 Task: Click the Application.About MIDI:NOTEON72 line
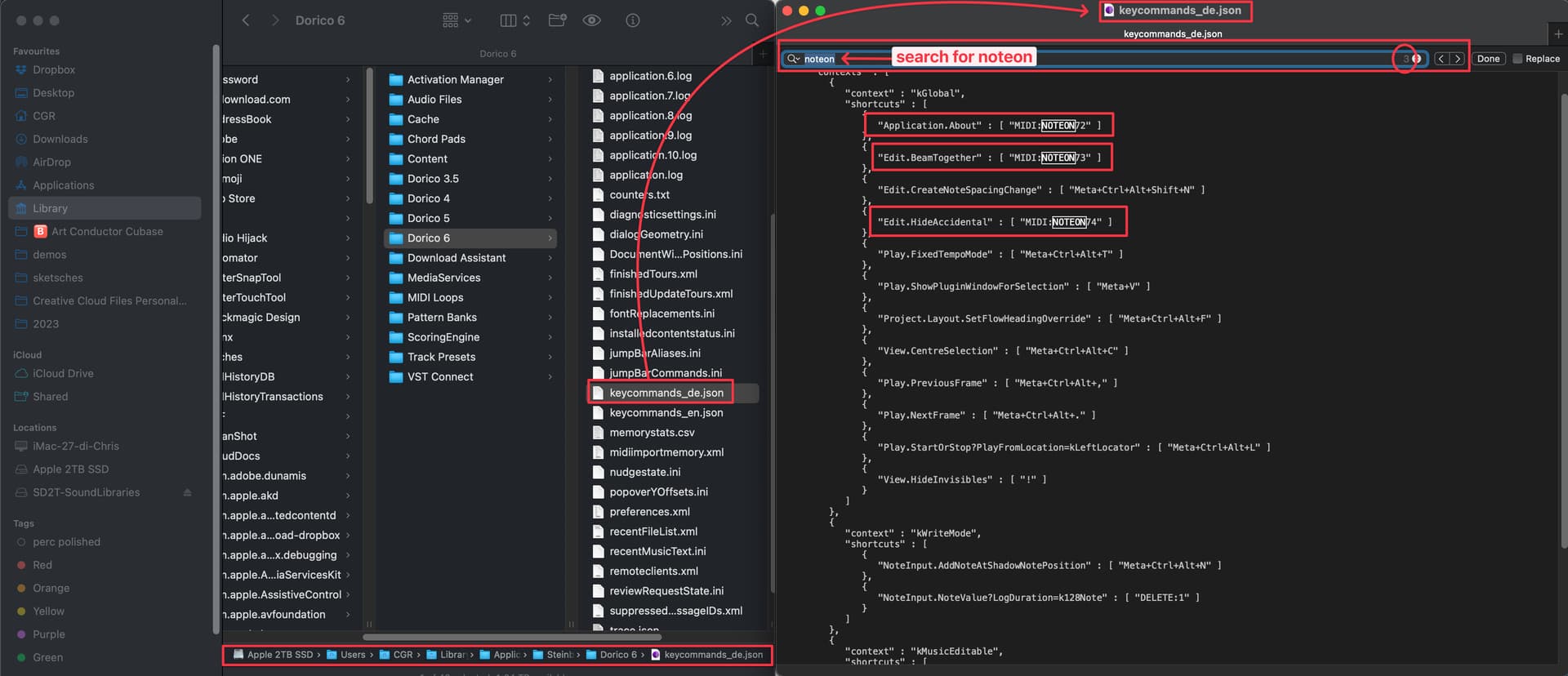989,126
